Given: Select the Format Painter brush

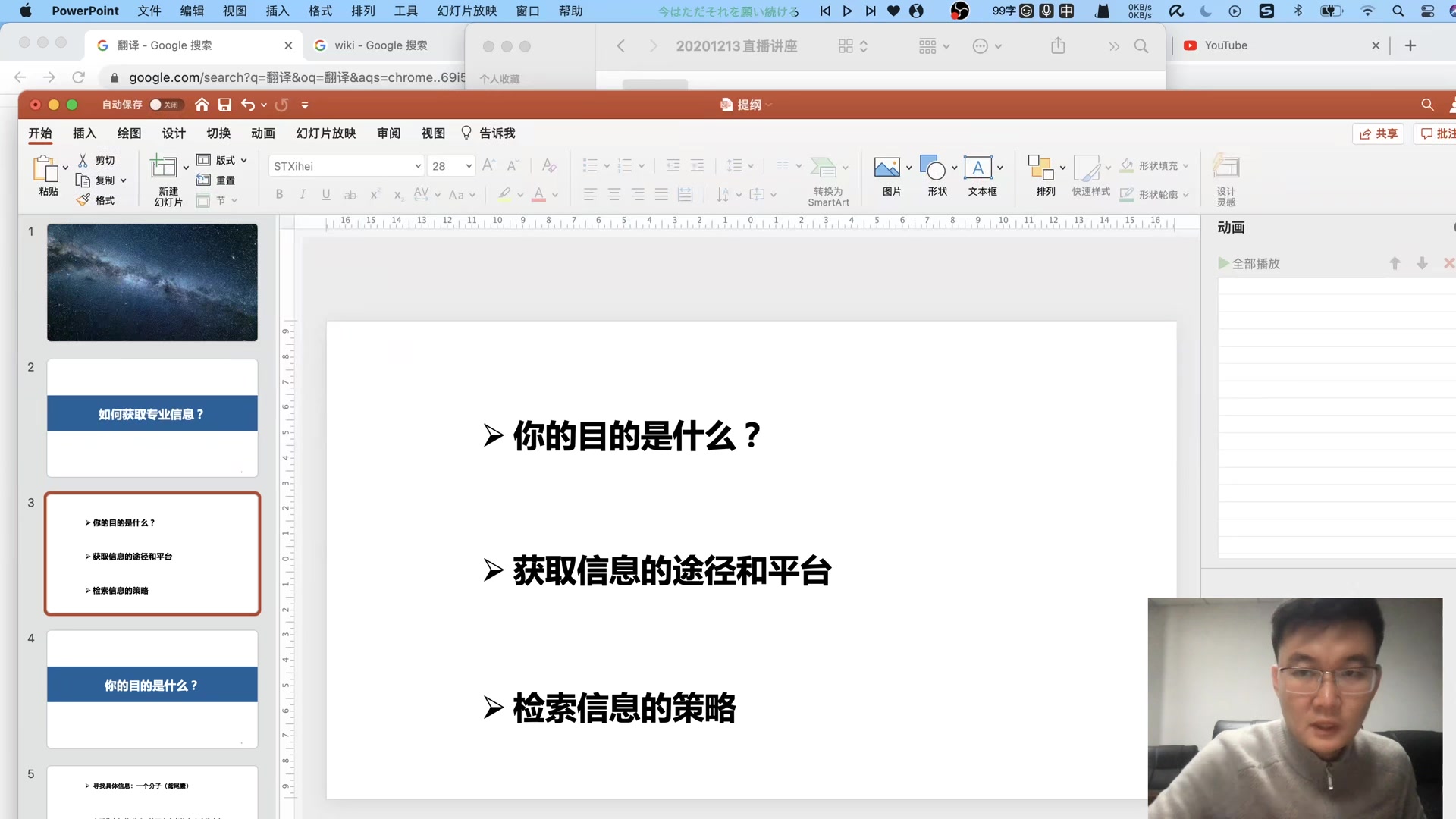Looking at the screenshot, I should [83, 199].
